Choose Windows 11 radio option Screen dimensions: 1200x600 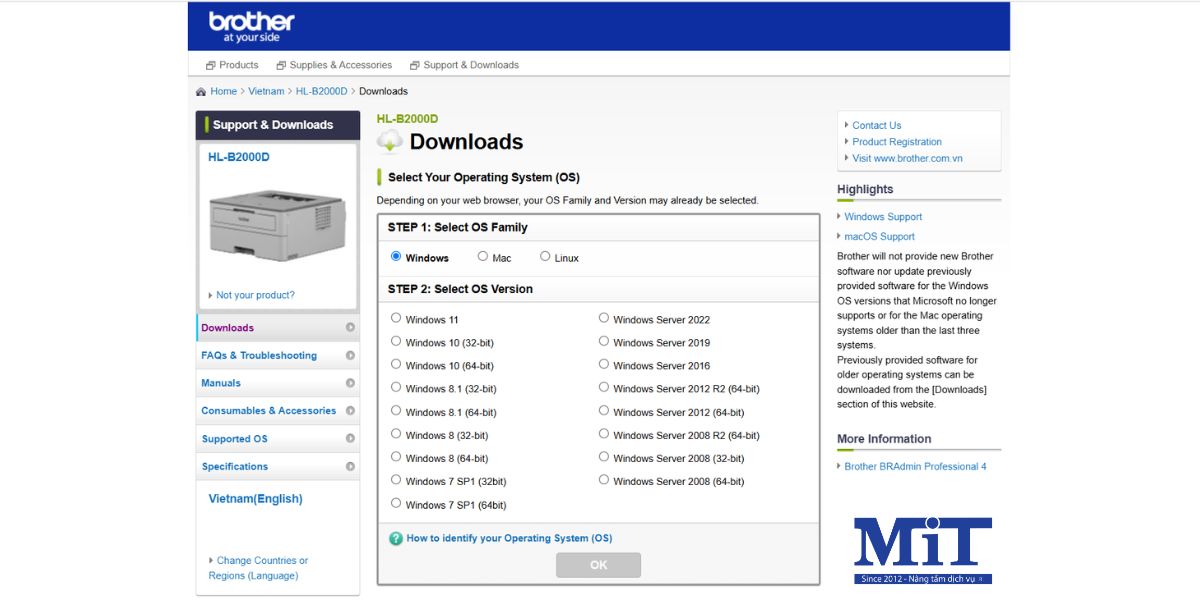[x=396, y=318]
